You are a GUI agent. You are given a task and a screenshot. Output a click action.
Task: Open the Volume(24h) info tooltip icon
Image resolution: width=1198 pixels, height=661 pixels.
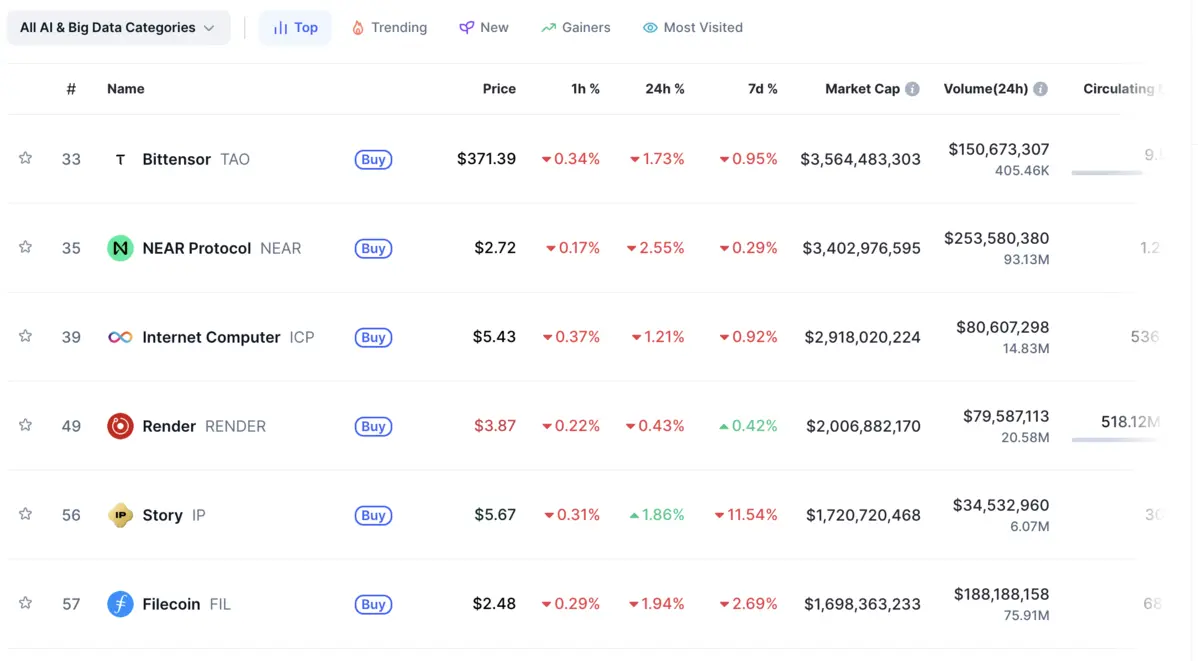[x=1040, y=88]
